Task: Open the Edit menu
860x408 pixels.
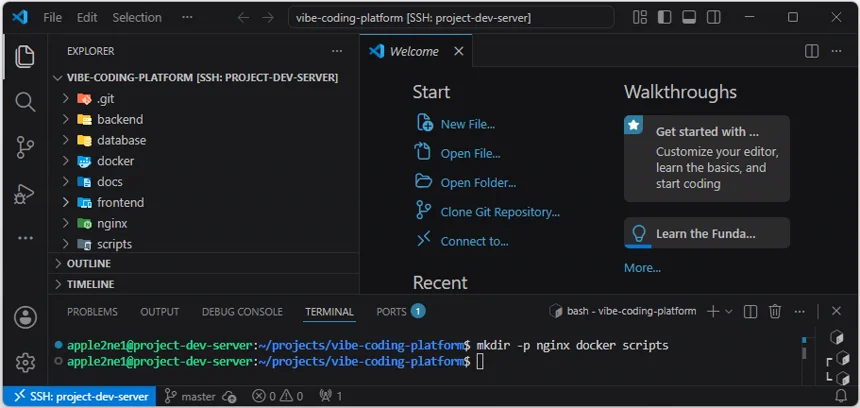Action: point(87,18)
